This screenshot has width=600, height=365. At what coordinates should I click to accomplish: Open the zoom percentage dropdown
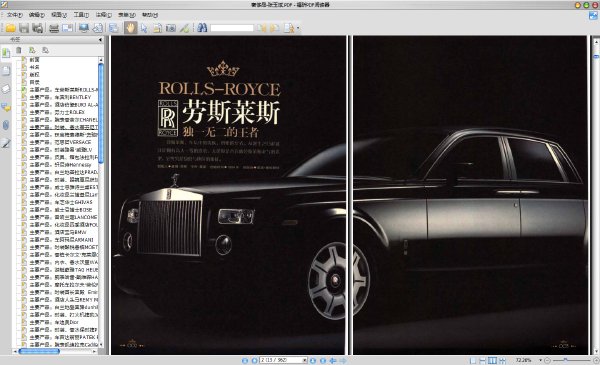540,360
